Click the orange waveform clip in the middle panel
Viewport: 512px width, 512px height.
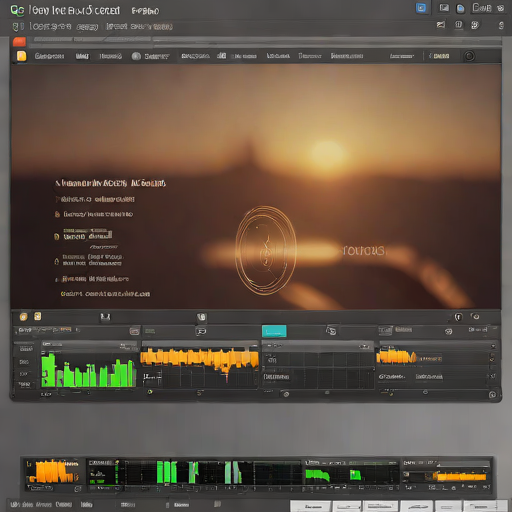pyautogui.click(x=200, y=359)
